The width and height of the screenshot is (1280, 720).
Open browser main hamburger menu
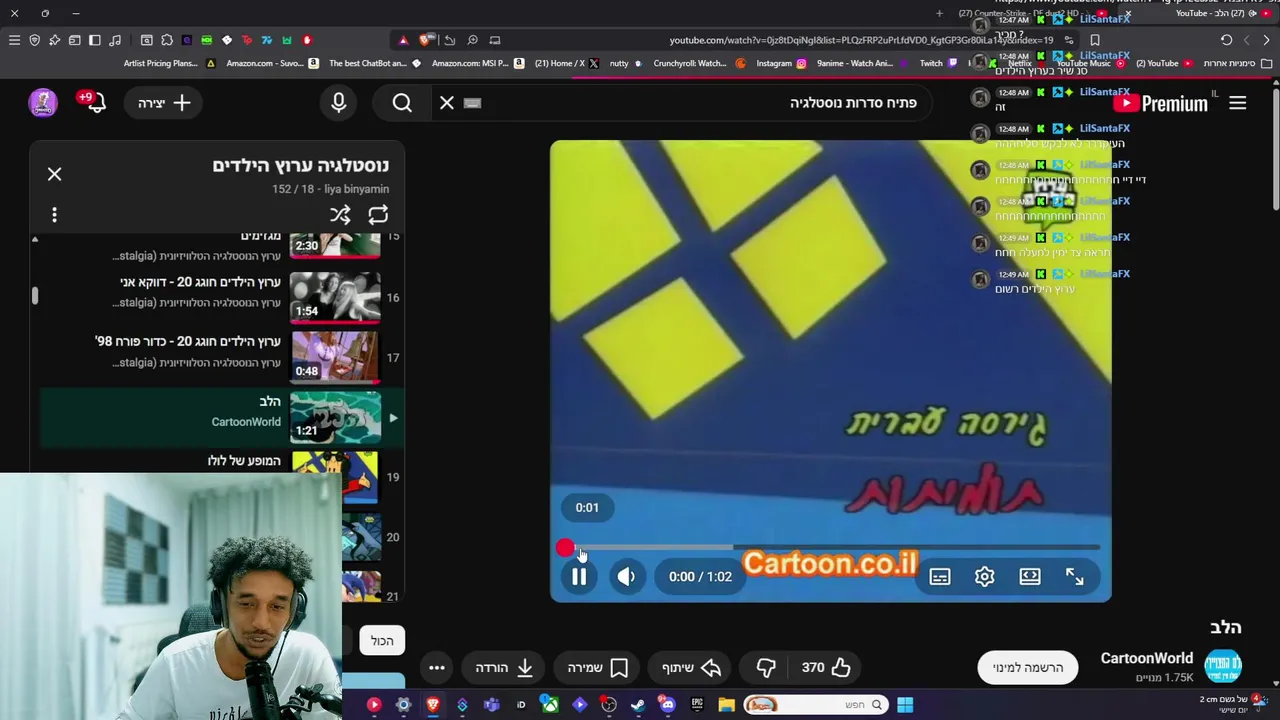(14, 40)
